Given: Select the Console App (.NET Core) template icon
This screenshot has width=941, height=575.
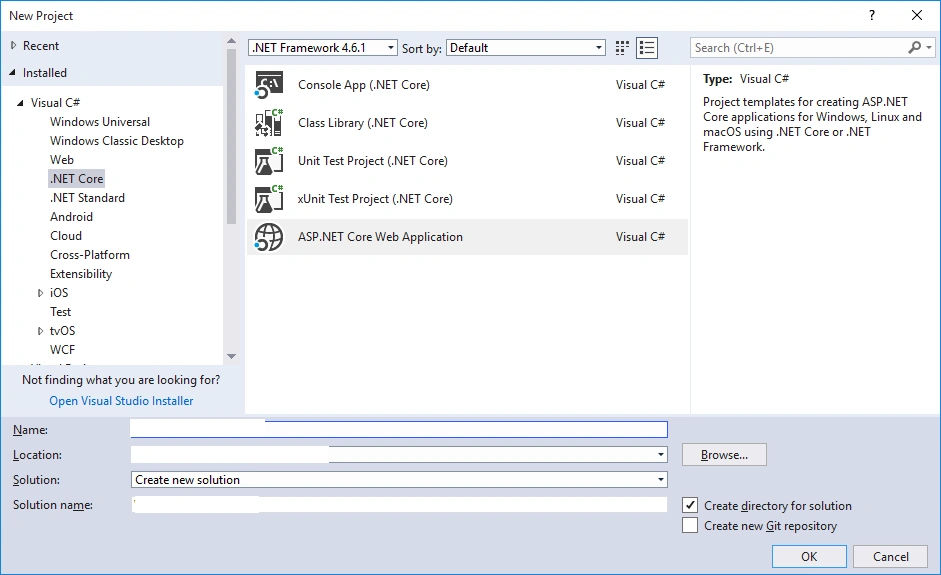Looking at the screenshot, I should (268, 85).
